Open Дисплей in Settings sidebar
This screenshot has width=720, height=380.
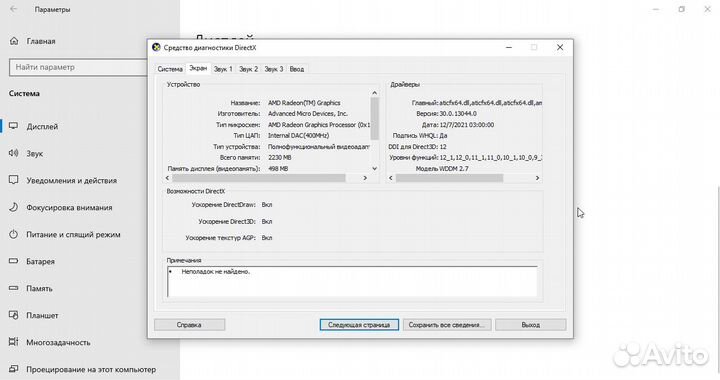tap(42, 127)
